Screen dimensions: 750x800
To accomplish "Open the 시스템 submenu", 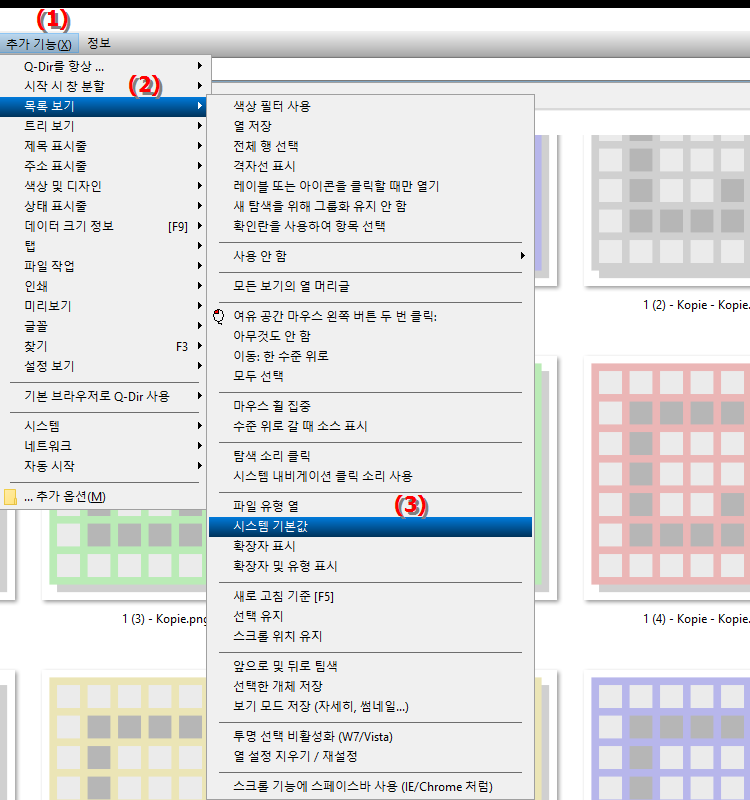I will (x=105, y=426).
